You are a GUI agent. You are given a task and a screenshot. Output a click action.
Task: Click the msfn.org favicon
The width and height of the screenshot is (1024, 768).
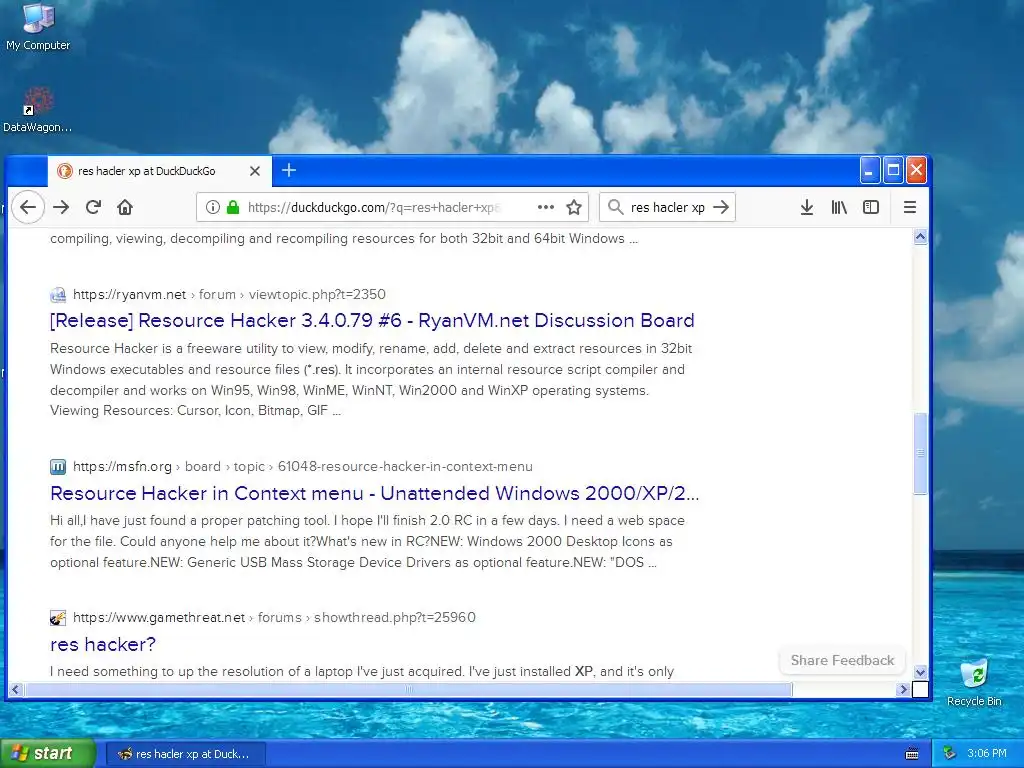coord(58,467)
